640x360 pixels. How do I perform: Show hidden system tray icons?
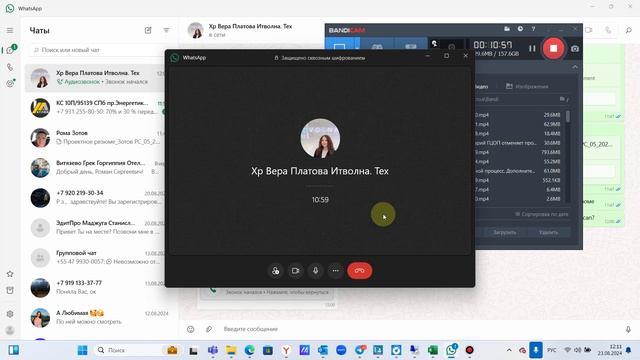coord(509,350)
